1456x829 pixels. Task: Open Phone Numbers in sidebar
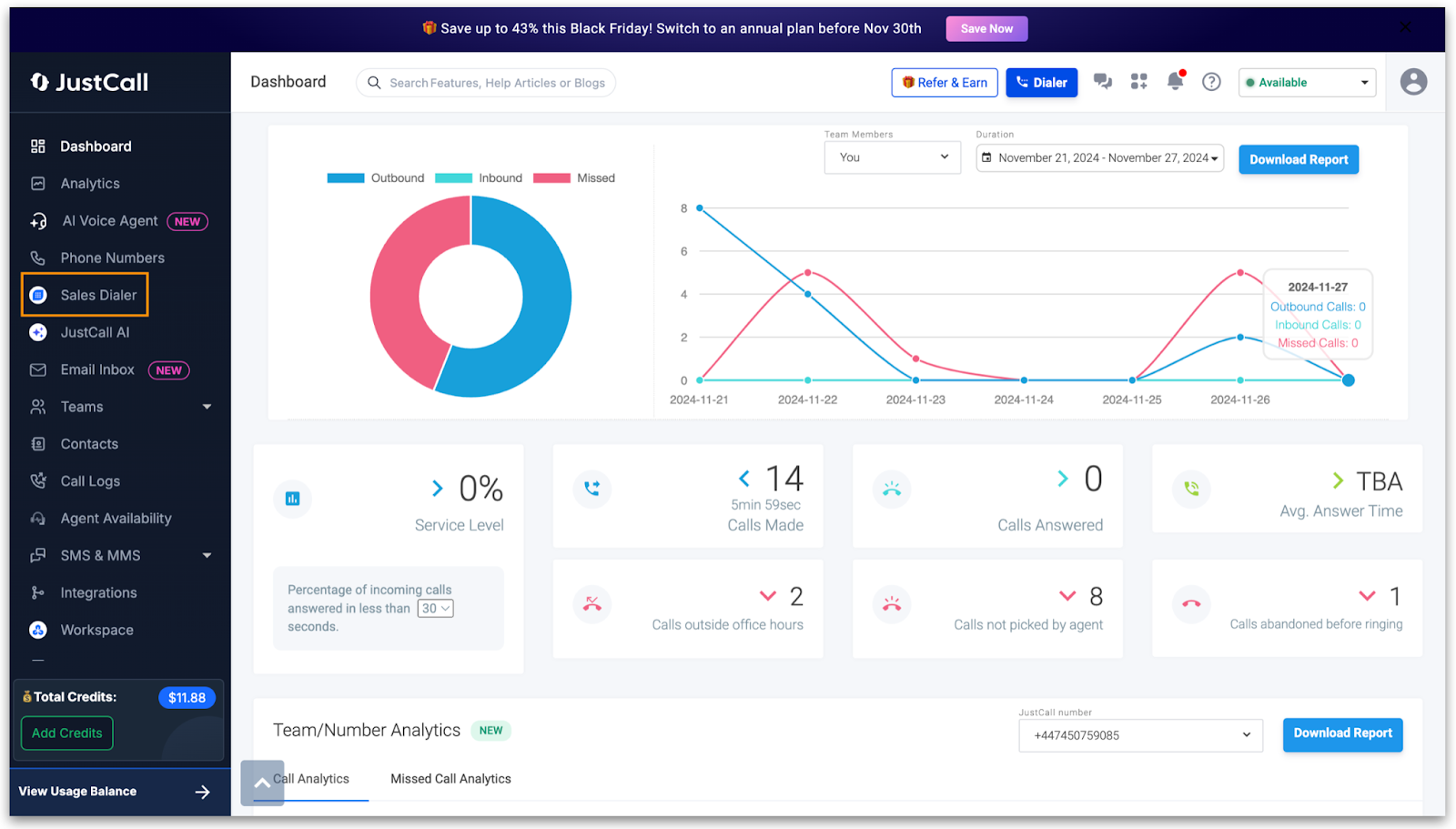(113, 258)
